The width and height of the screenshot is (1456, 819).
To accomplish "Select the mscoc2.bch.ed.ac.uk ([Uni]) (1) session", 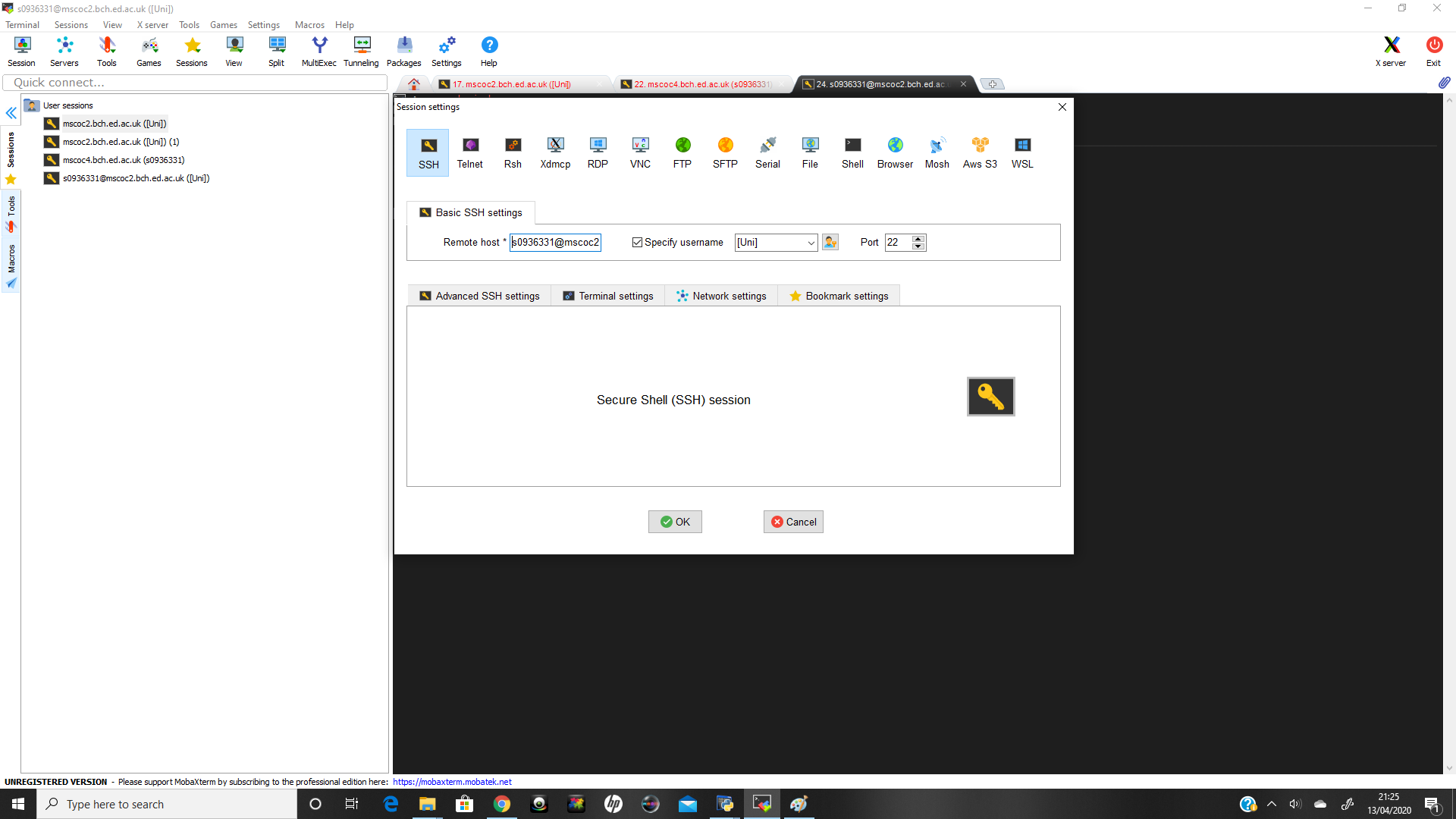I will pyautogui.click(x=121, y=142).
